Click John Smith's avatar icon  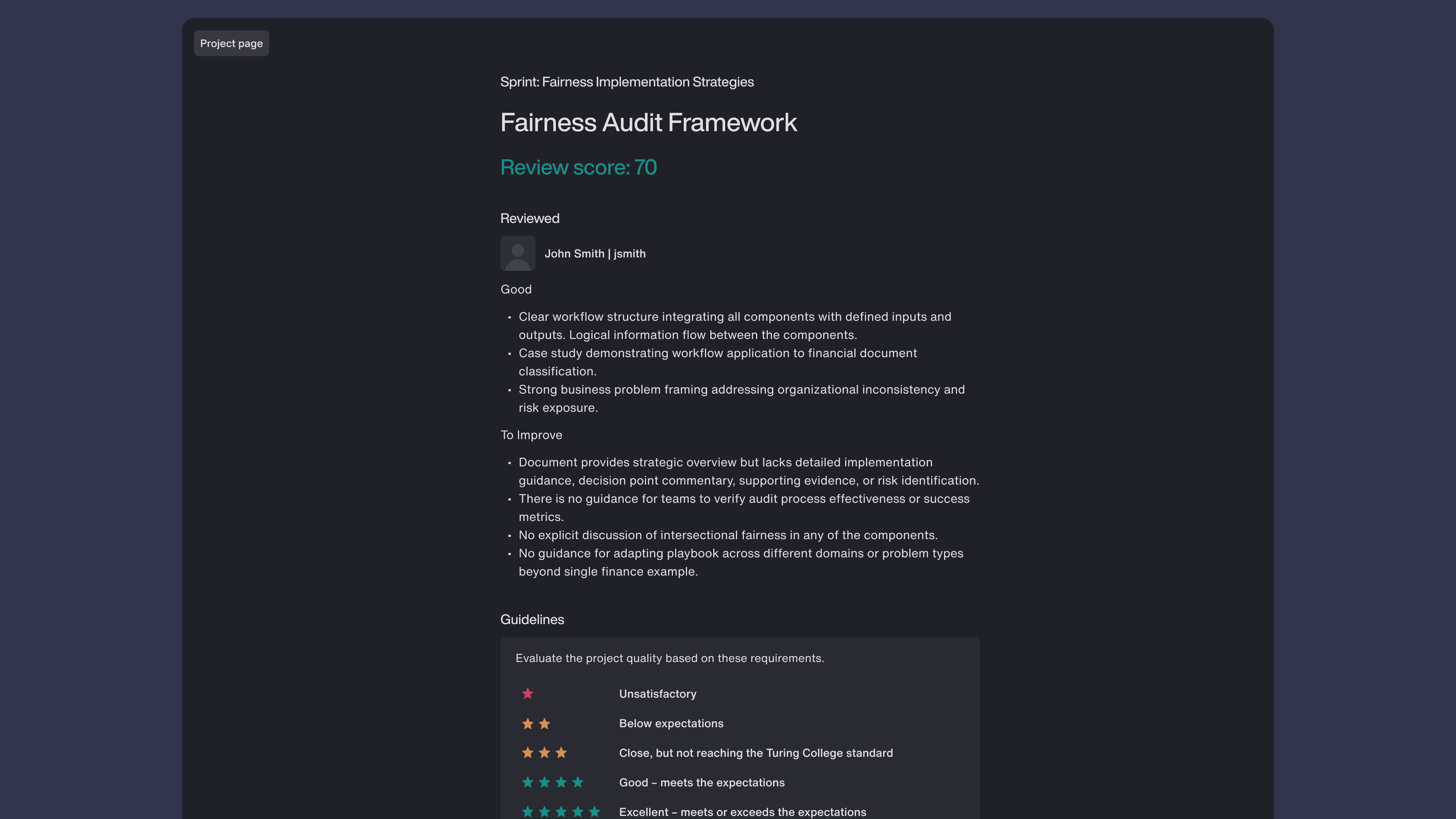coord(517,253)
